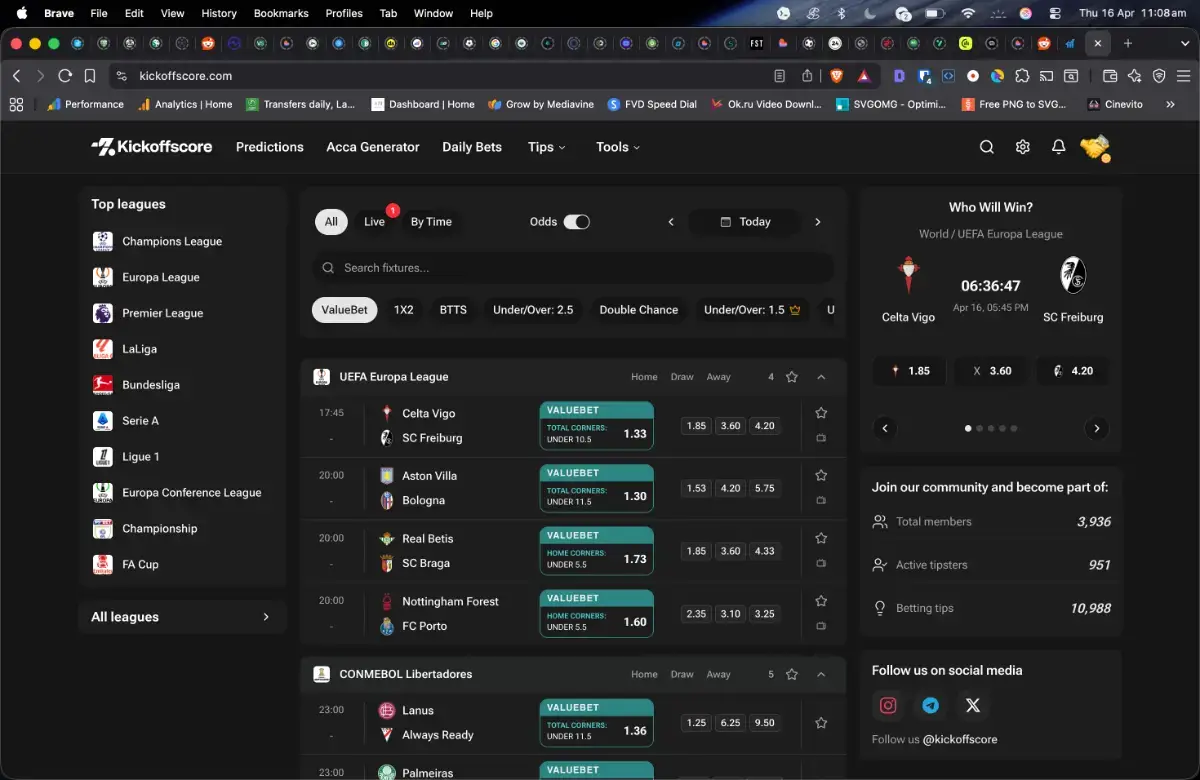Image resolution: width=1200 pixels, height=780 pixels.
Task: Favorite the Celta Vigo match star
Action: tap(821, 413)
